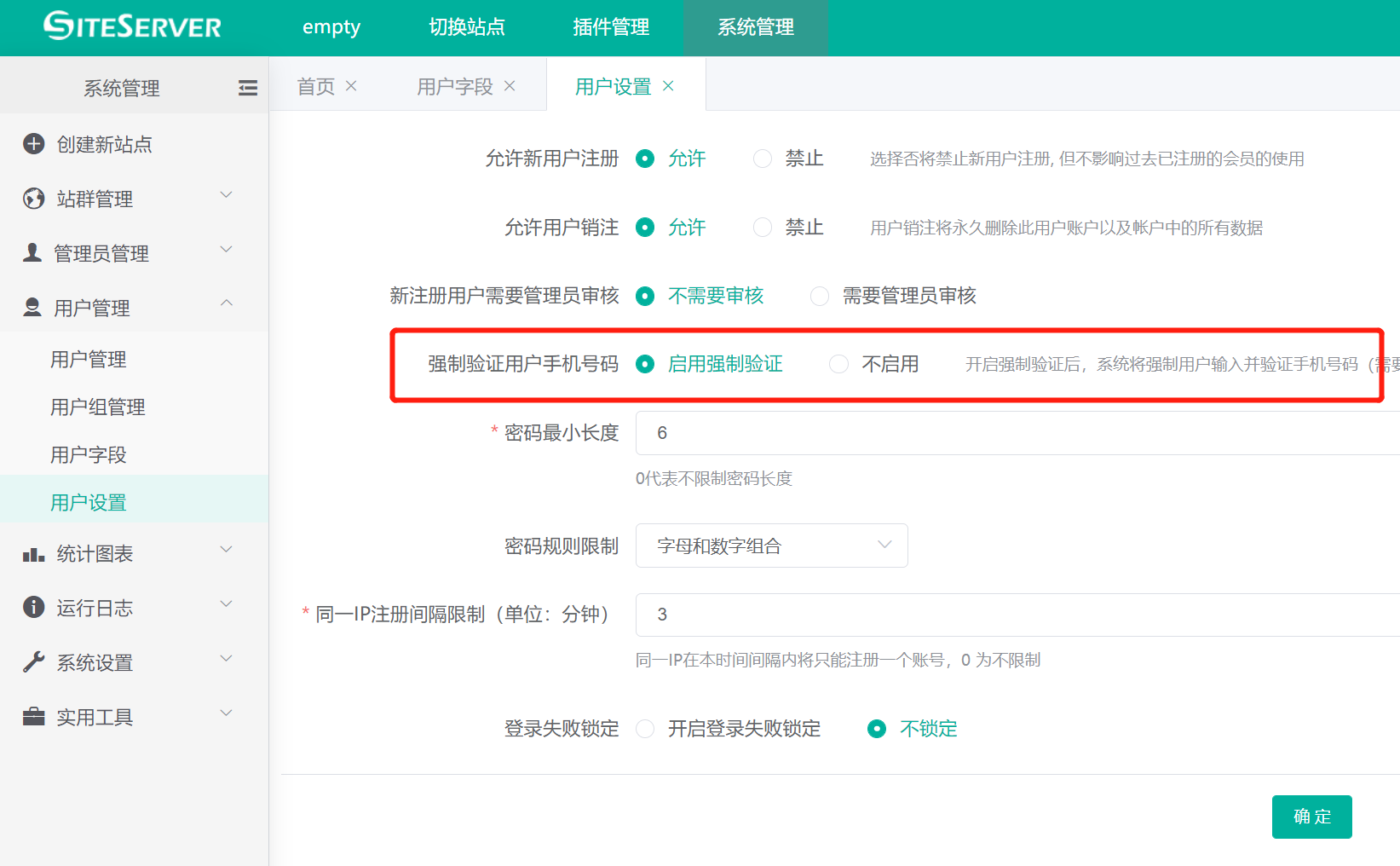Screen dimensions: 1400x866
Task: Click the bar chart icon for 统计图表
Action: (33, 555)
